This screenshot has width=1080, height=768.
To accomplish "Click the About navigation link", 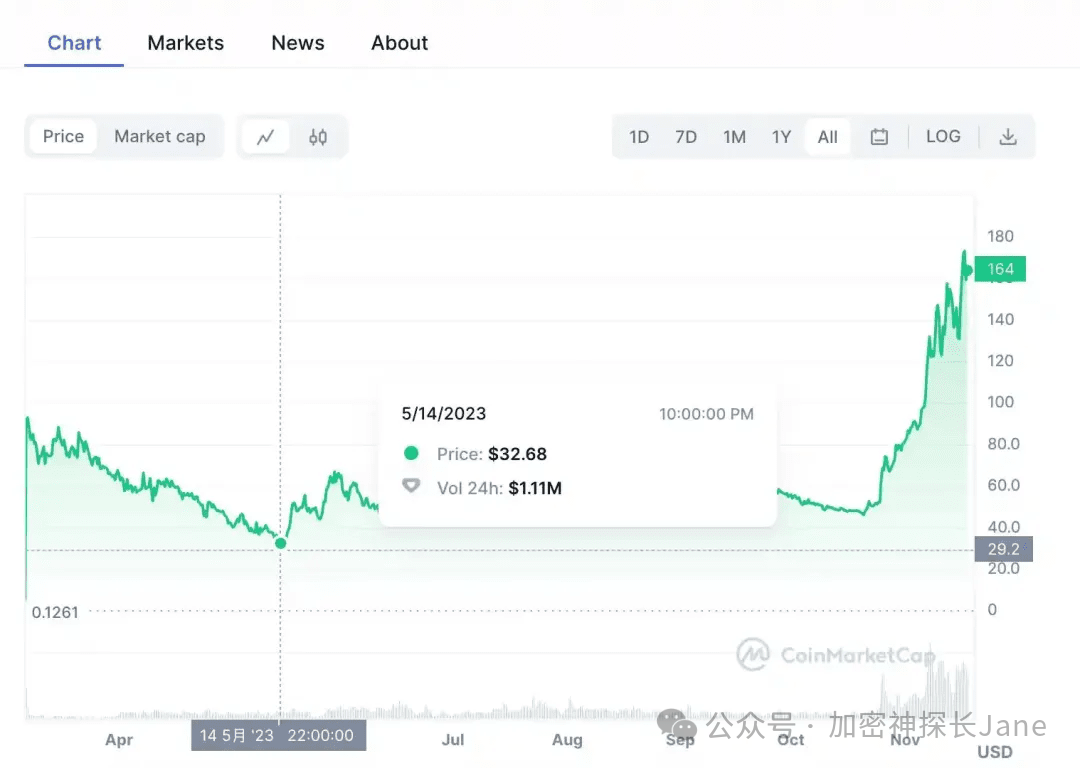I will pos(399,42).
